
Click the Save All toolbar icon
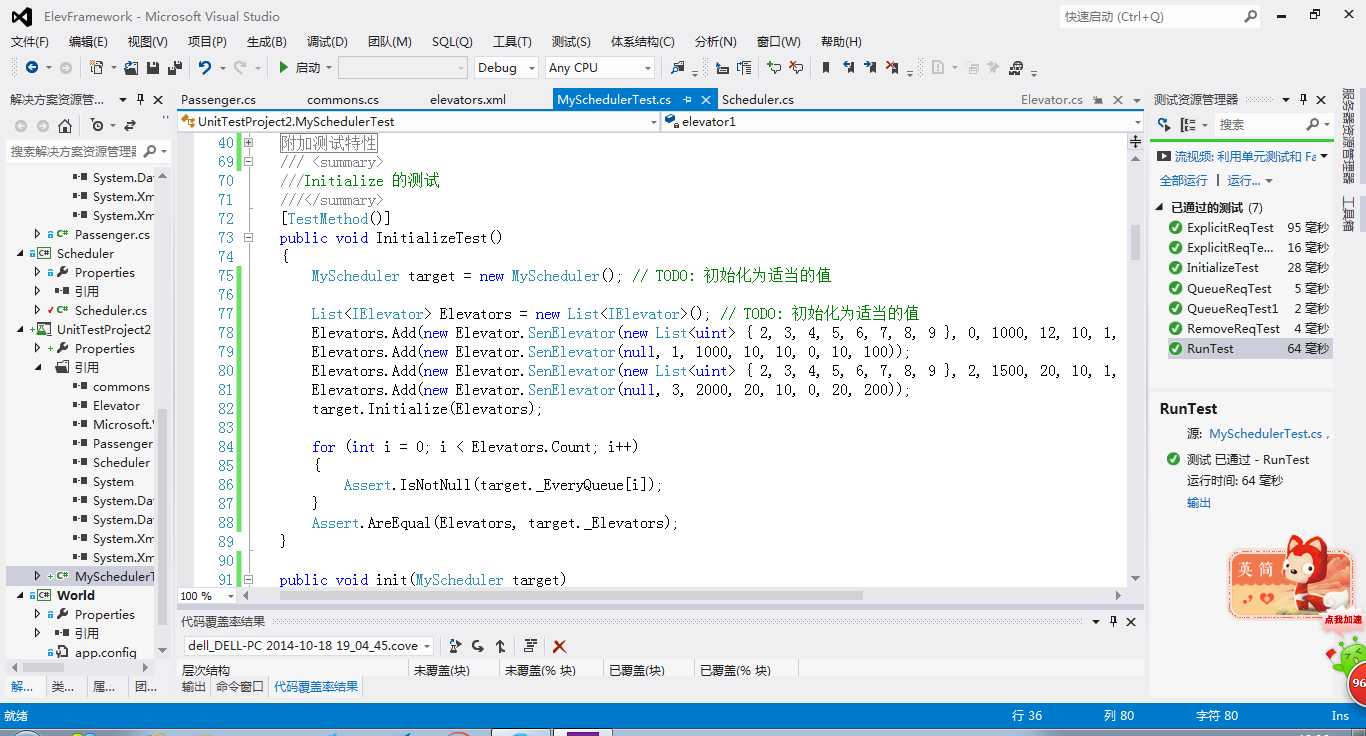coord(175,68)
